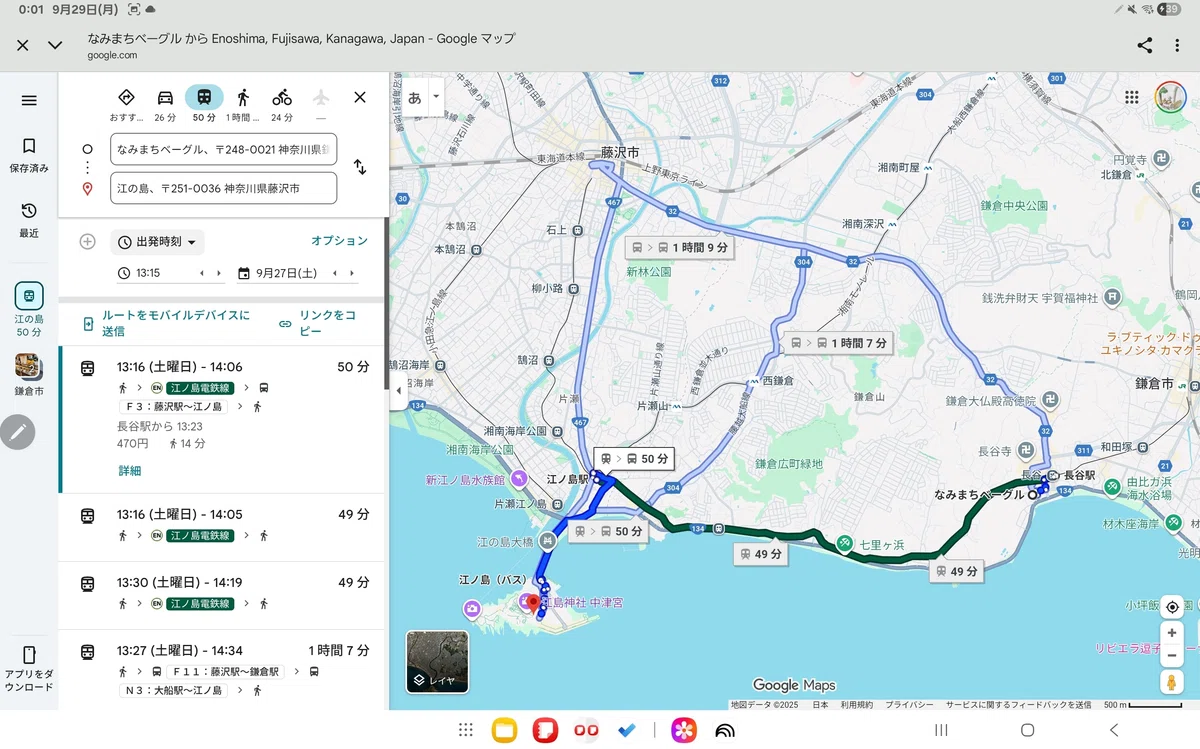The image size is (1200, 749).
Task: Collapse the side panel arrow
Action: pos(397,391)
